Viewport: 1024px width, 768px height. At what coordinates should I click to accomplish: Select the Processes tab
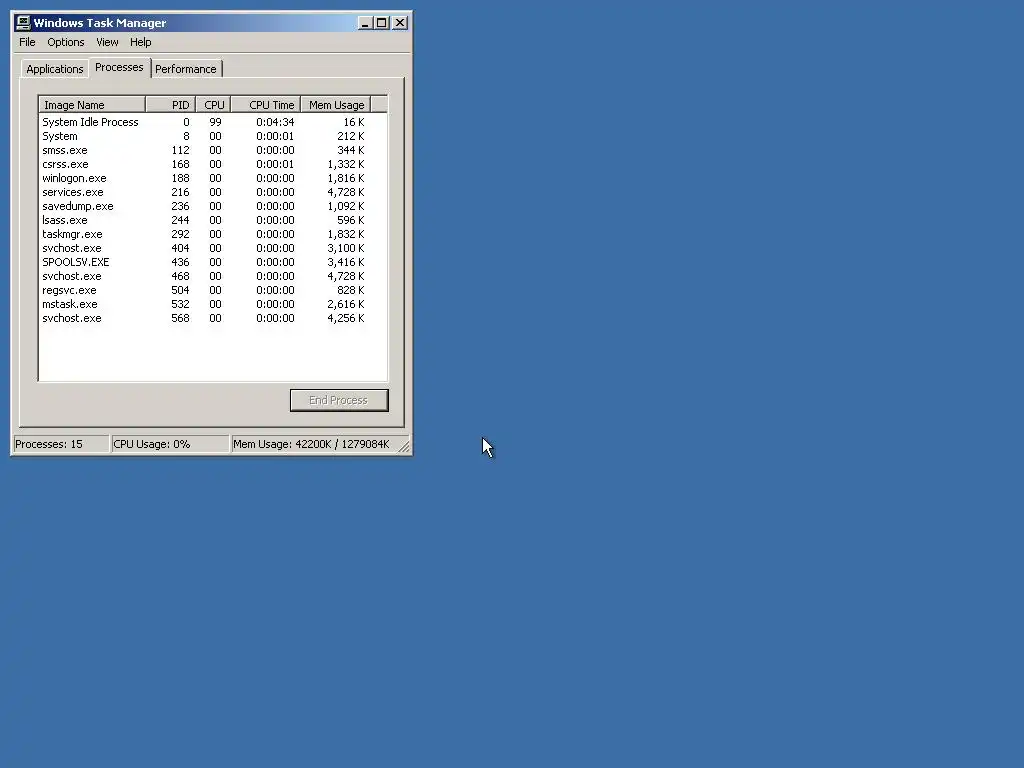(x=119, y=67)
